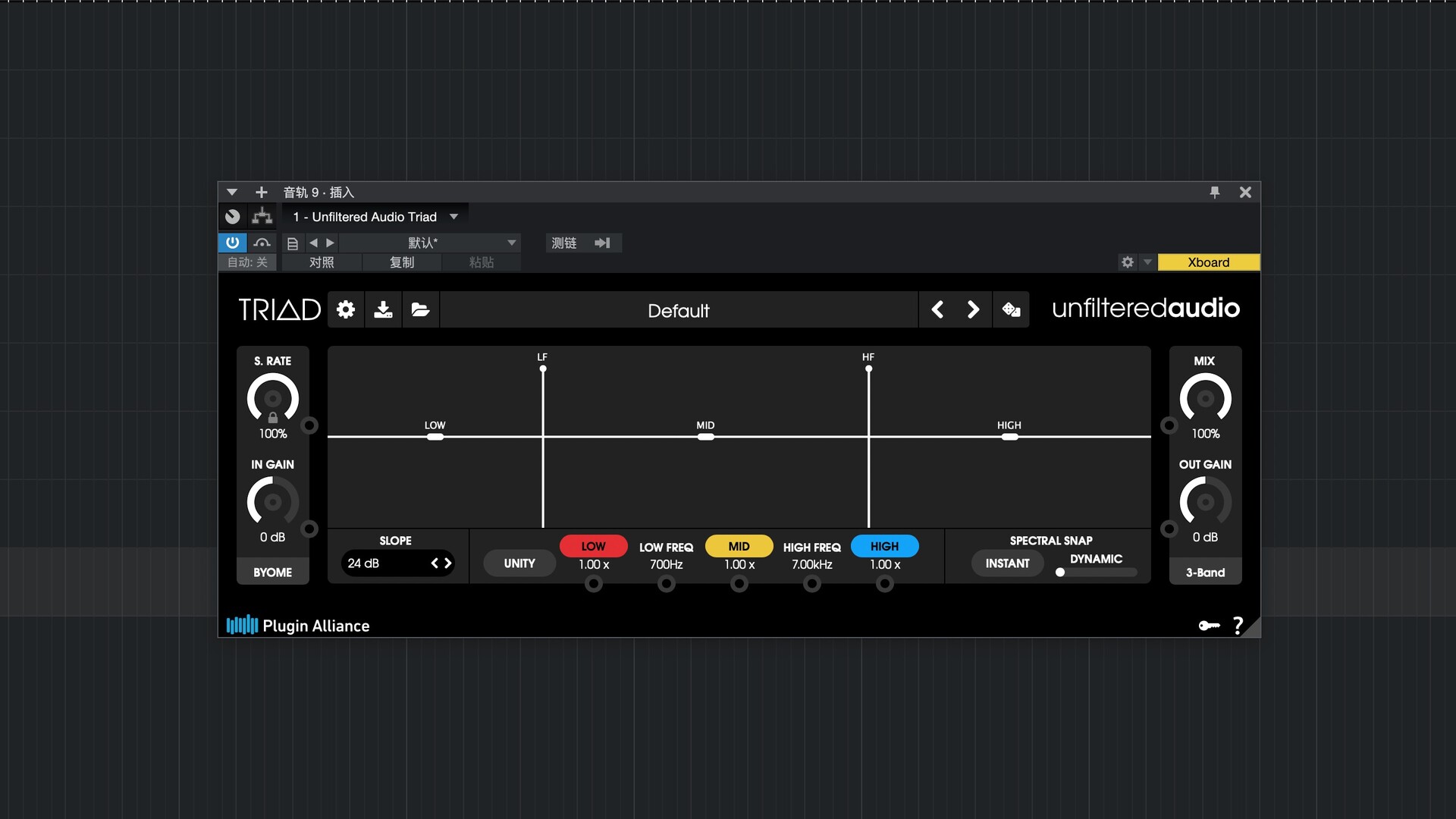Toggle plugin power bypass button

233,243
